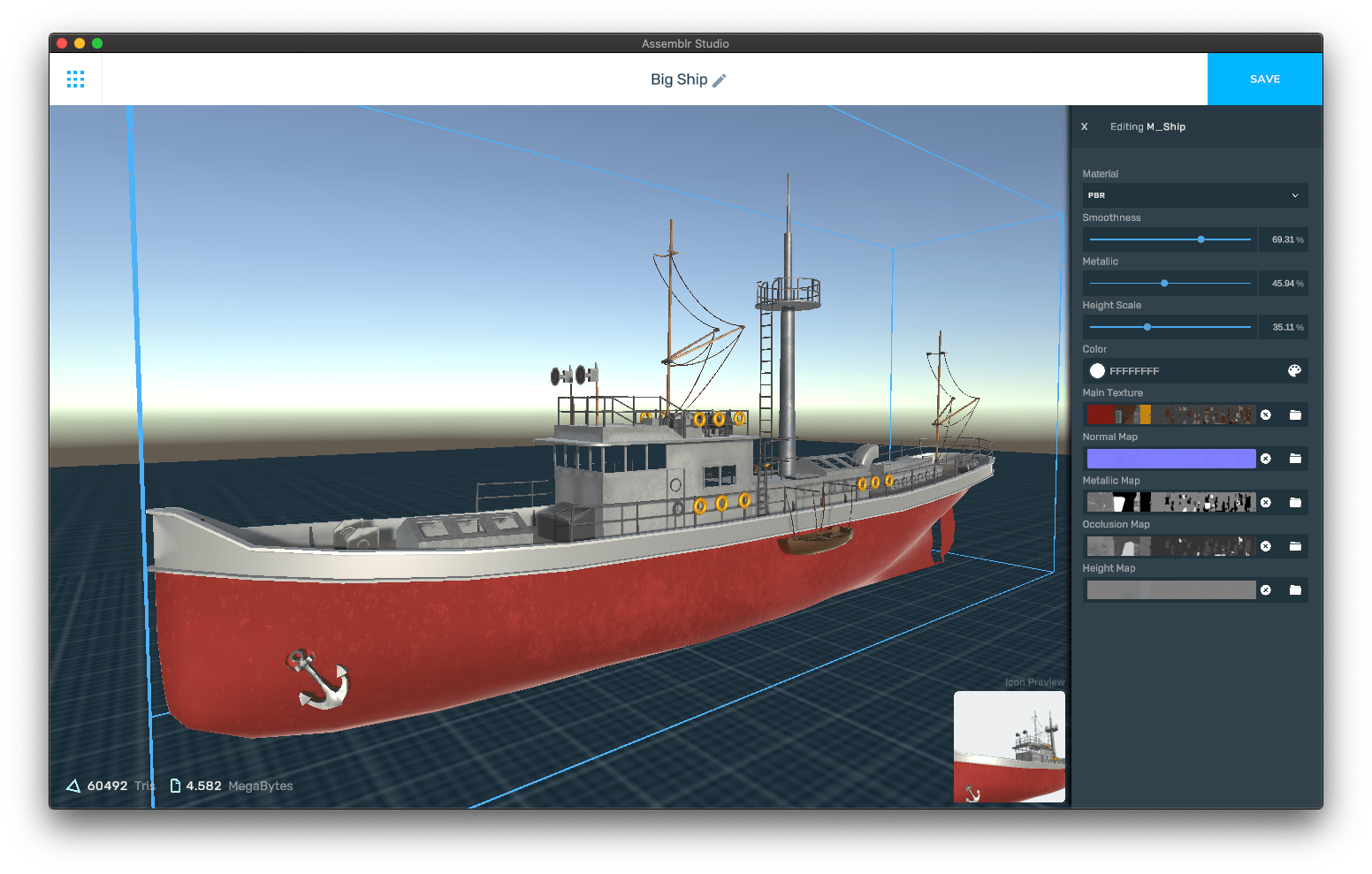Screen dimensions: 1372x874
Task: Remove the Occlusion Map
Action: click(x=1266, y=546)
